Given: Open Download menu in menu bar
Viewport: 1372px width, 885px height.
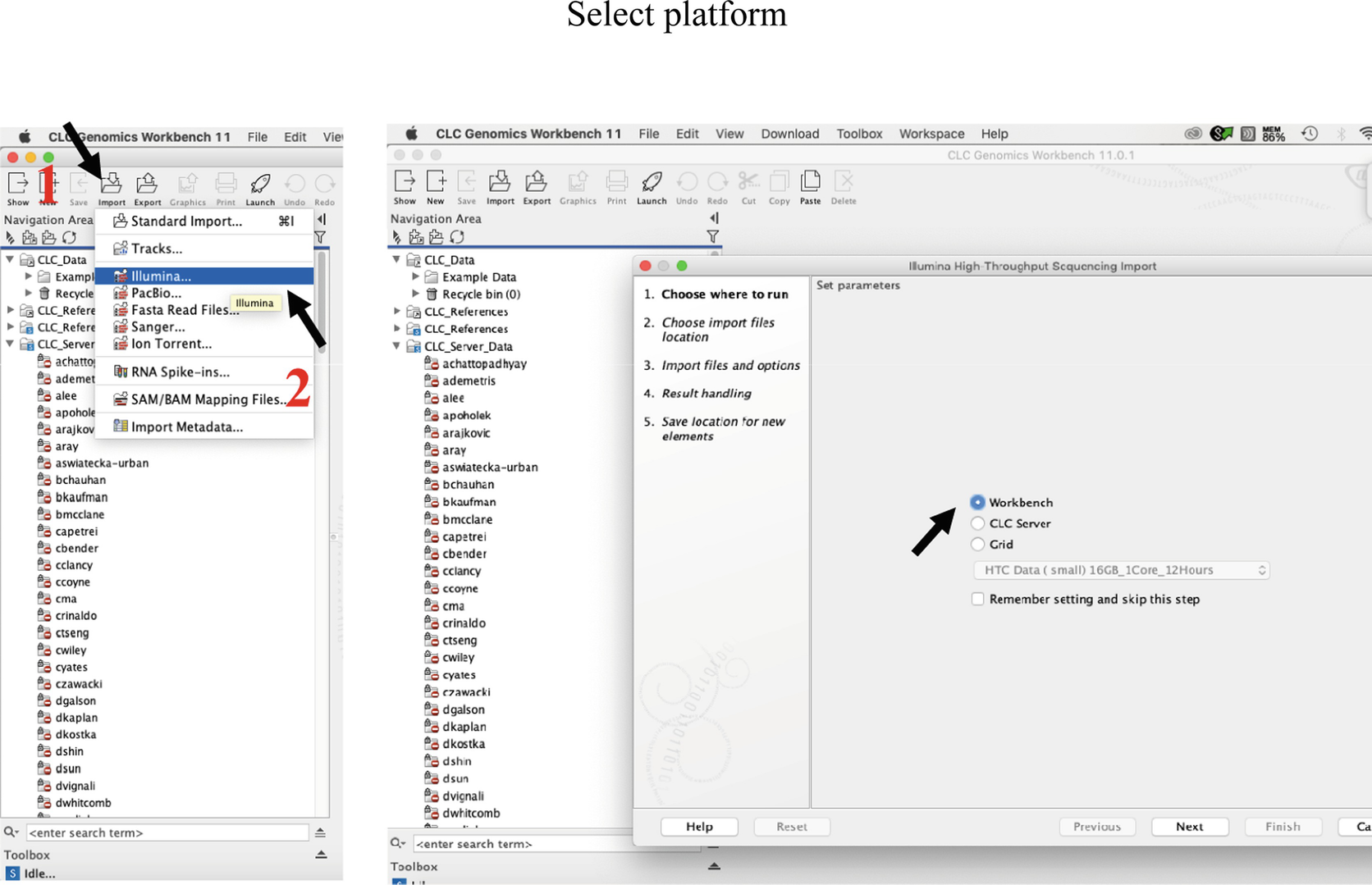Looking at the screenshot, I should [x=789, y=134].
